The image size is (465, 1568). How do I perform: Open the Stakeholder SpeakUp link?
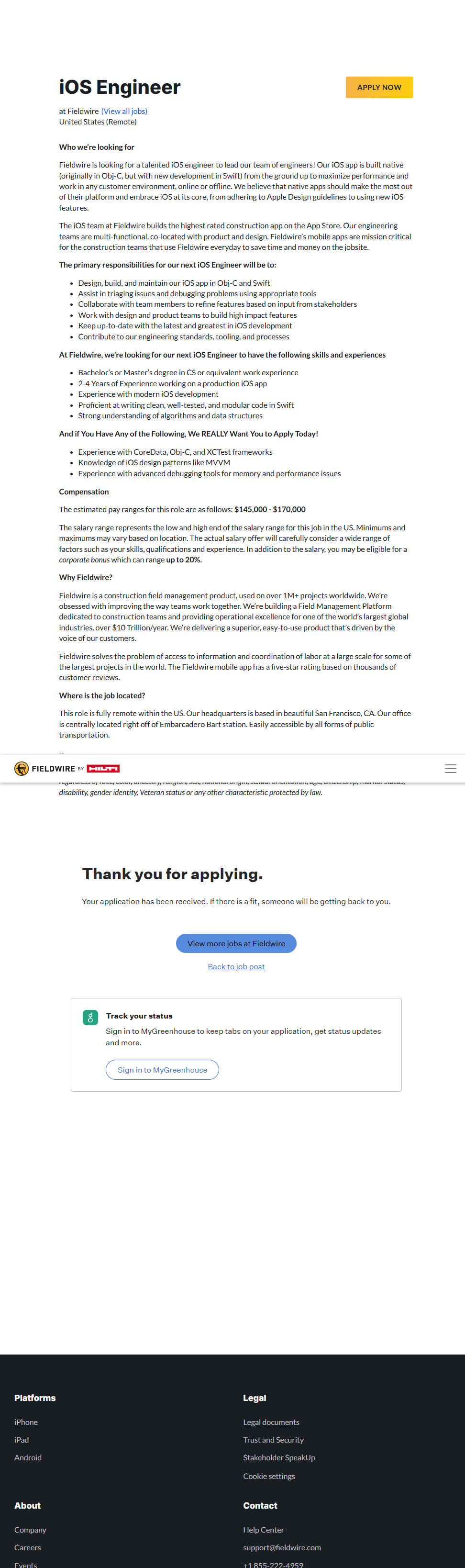(279, 1457)
